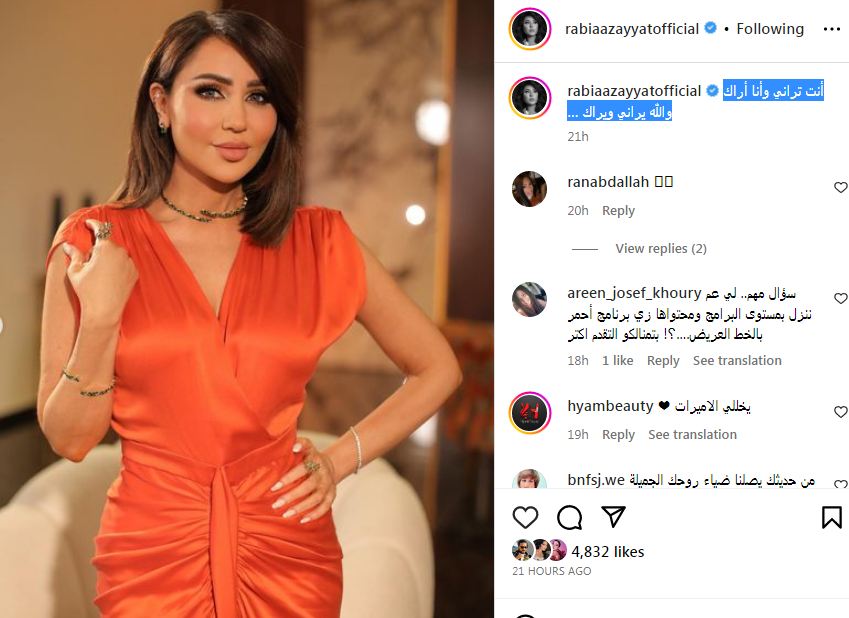
Task: Like hyambeauty's comment heart
Action: click(840, 412)
